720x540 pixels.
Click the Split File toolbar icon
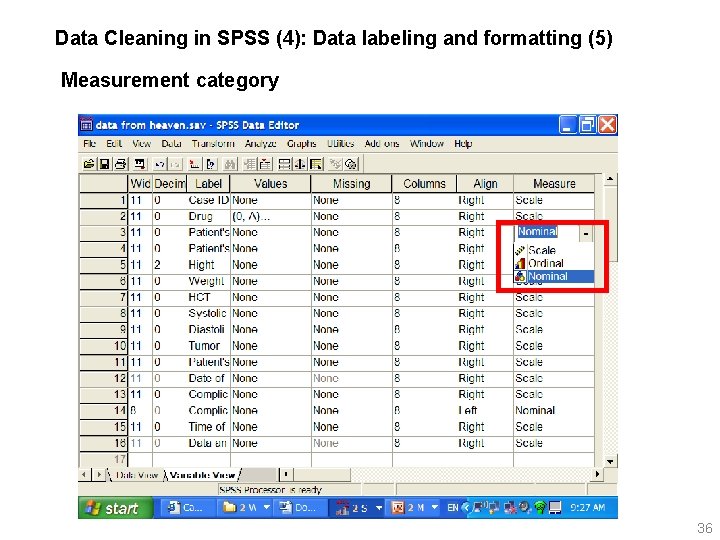(x=285, y=164)
